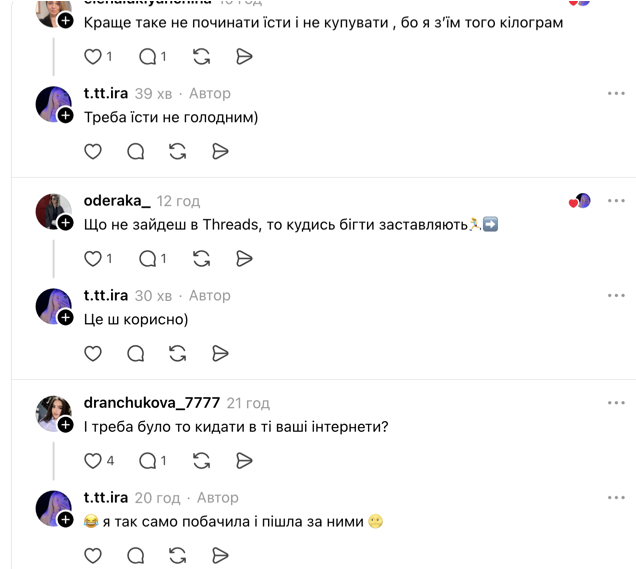636x569 pixels.
Task: Click t.tt.ira avatar on 20 год reply
Action: 52,508
